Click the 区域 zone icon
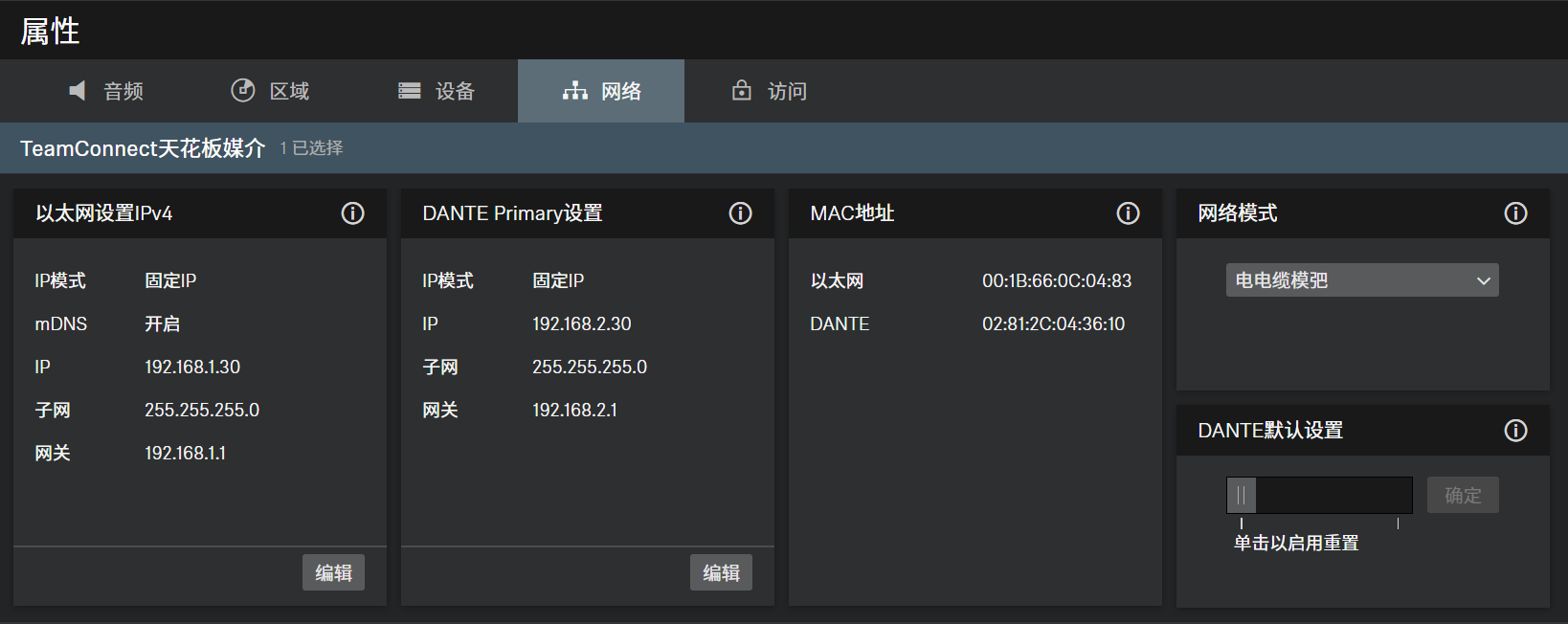 click(x=243, y=91)
